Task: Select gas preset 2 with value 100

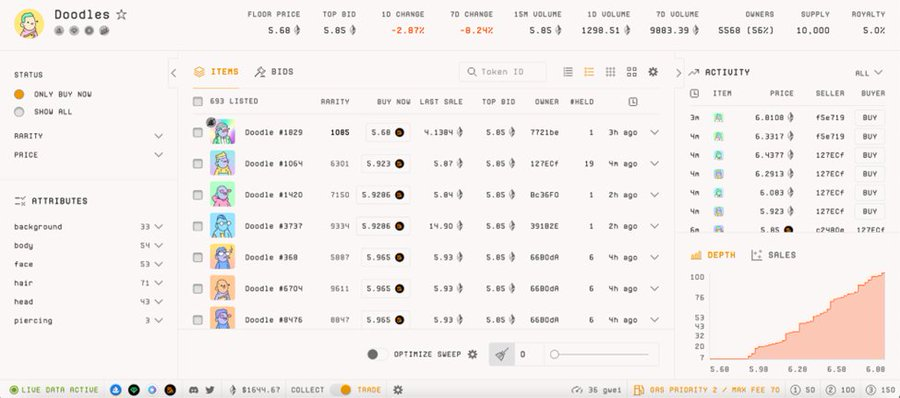Action: 840,390
